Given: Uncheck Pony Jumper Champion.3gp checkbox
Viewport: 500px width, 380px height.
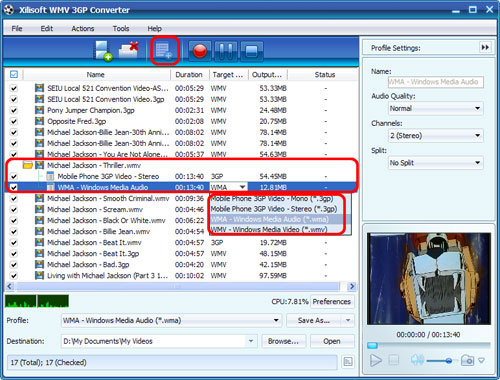Looking at the screenshot, I should 14,110.
